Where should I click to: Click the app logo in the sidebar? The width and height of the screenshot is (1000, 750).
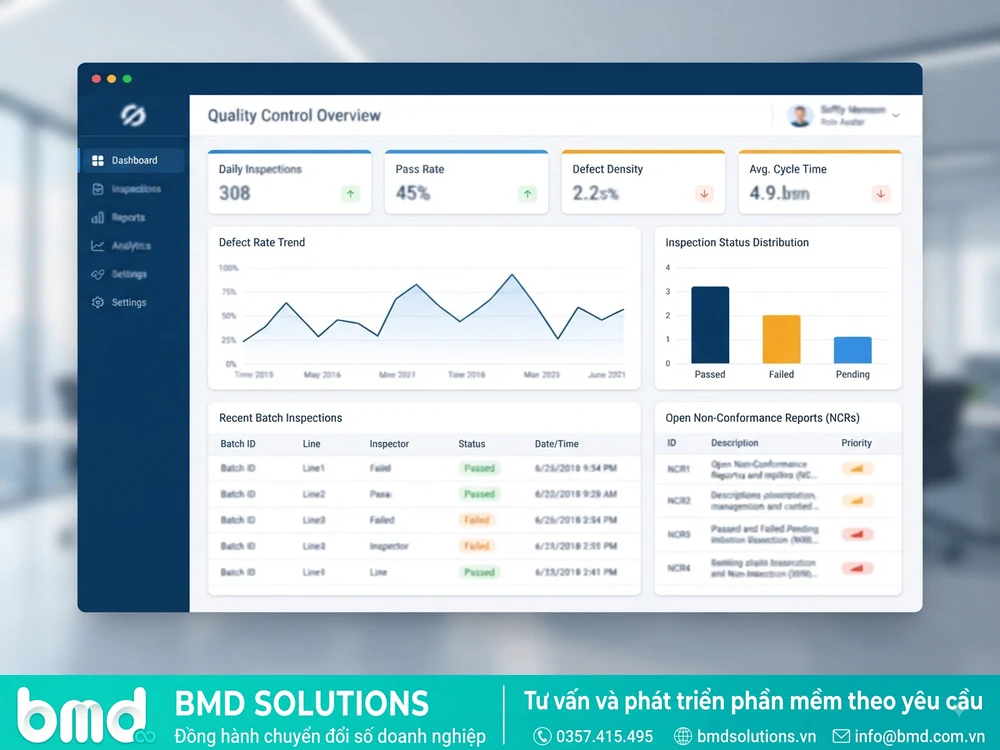pos(133,115)
